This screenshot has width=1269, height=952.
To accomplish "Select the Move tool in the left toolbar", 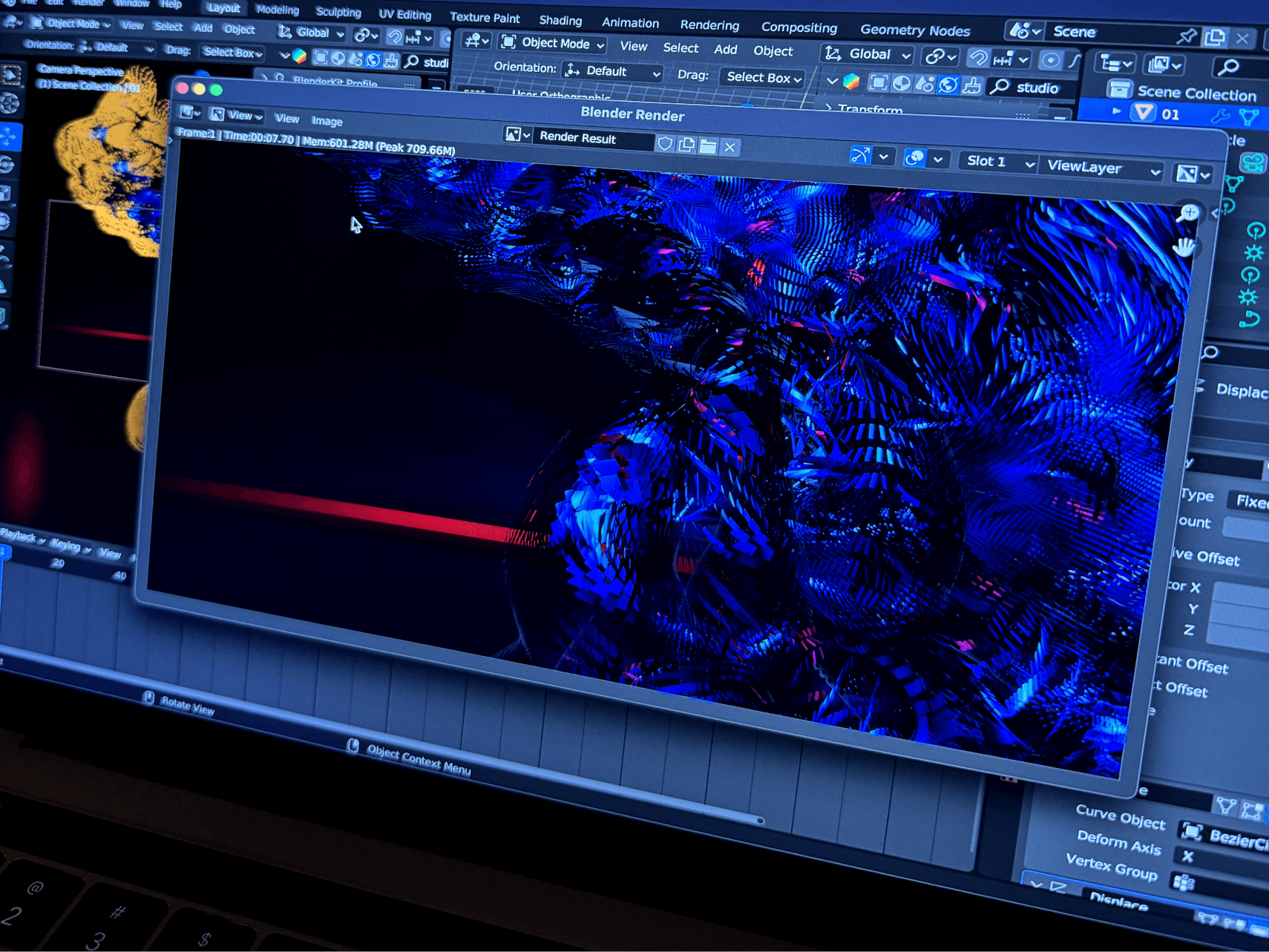I will (10, 135).
